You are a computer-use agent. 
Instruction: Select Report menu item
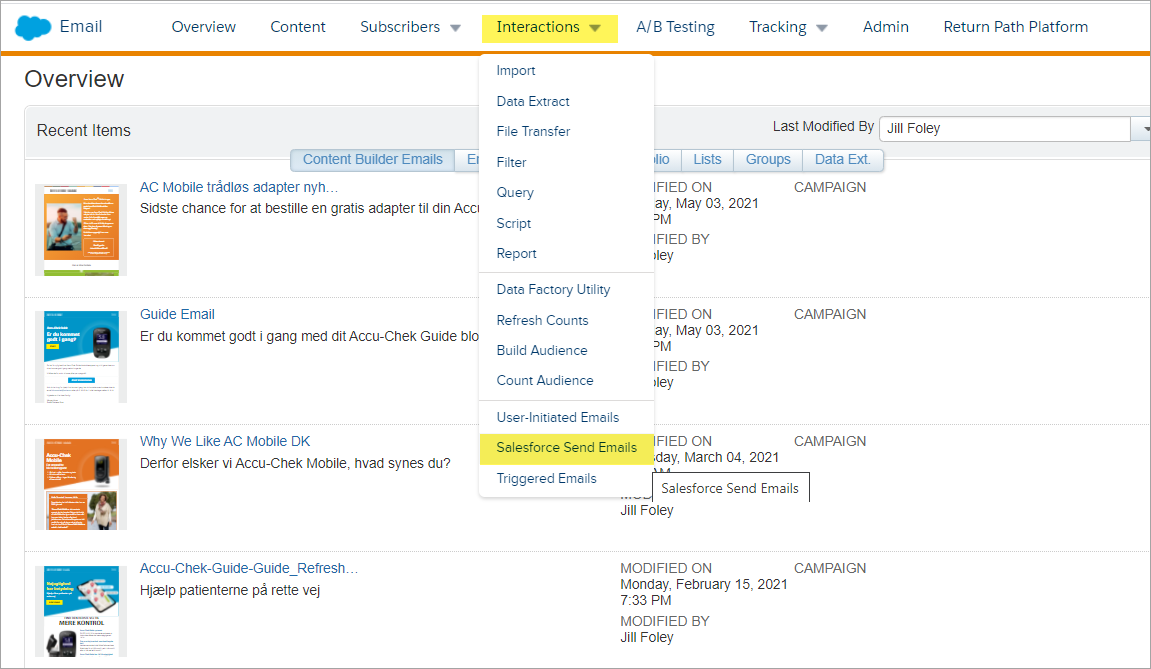tap(516, 253)
